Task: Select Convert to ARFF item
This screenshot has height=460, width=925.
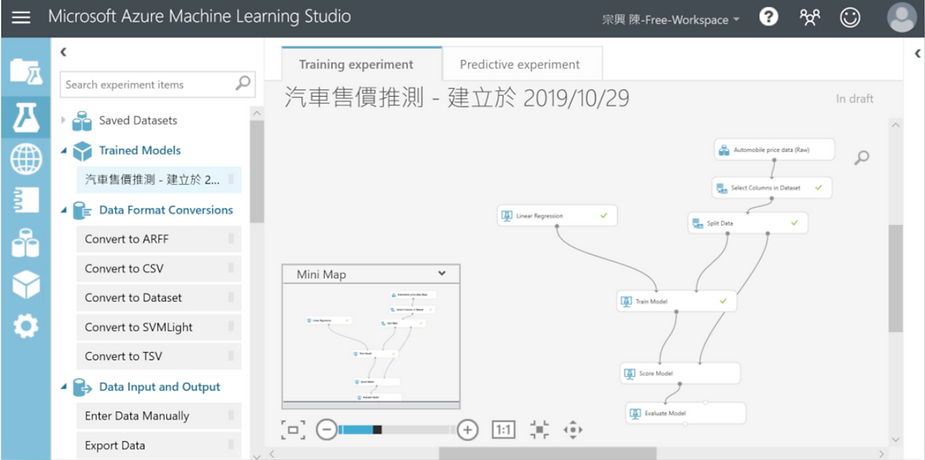Action: [x=159, y=239]
